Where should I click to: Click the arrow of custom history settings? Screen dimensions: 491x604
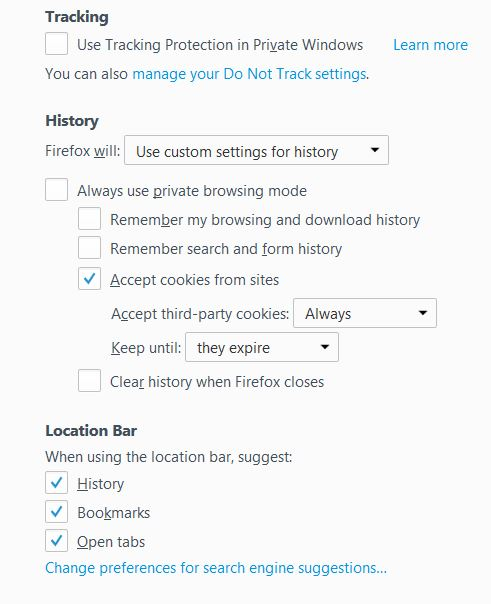click(375, 150)
